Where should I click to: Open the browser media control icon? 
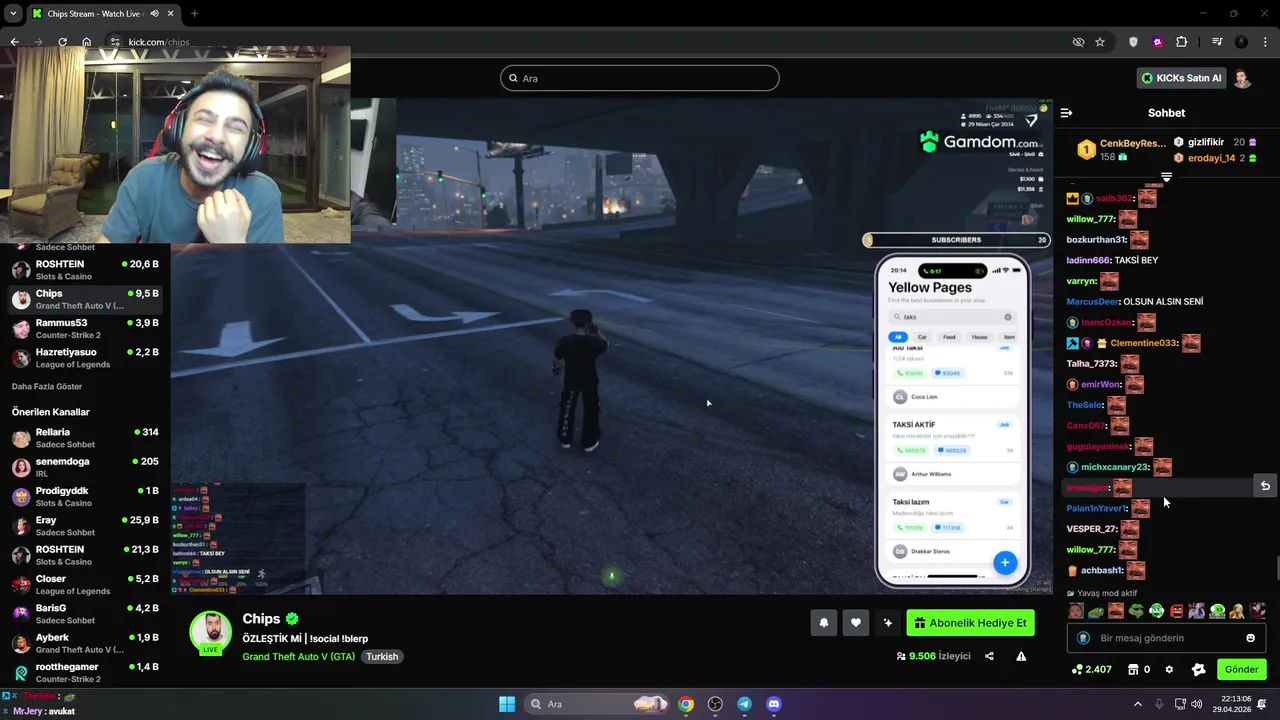click(1217, 42)
